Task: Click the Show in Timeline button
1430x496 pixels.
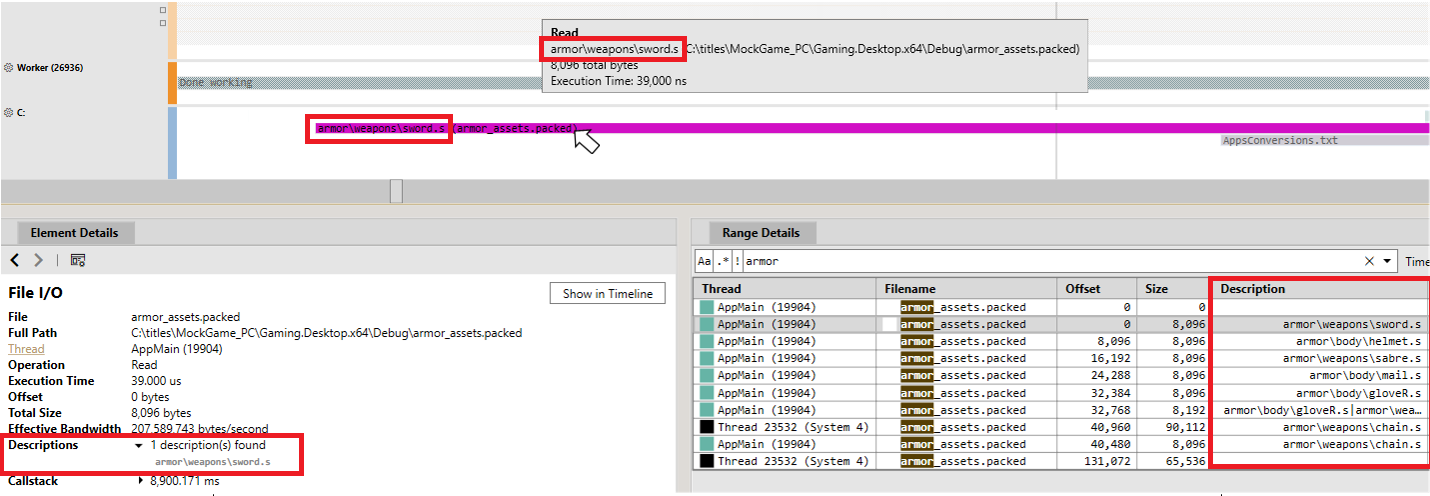Action: click(607, 293)
